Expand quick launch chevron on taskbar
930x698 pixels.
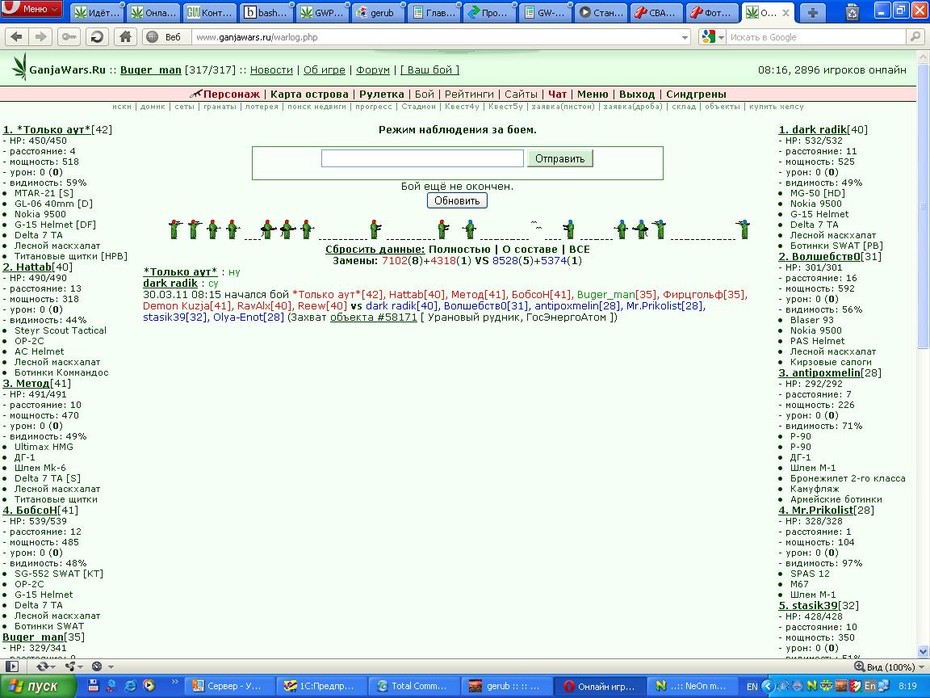point(175,683)
